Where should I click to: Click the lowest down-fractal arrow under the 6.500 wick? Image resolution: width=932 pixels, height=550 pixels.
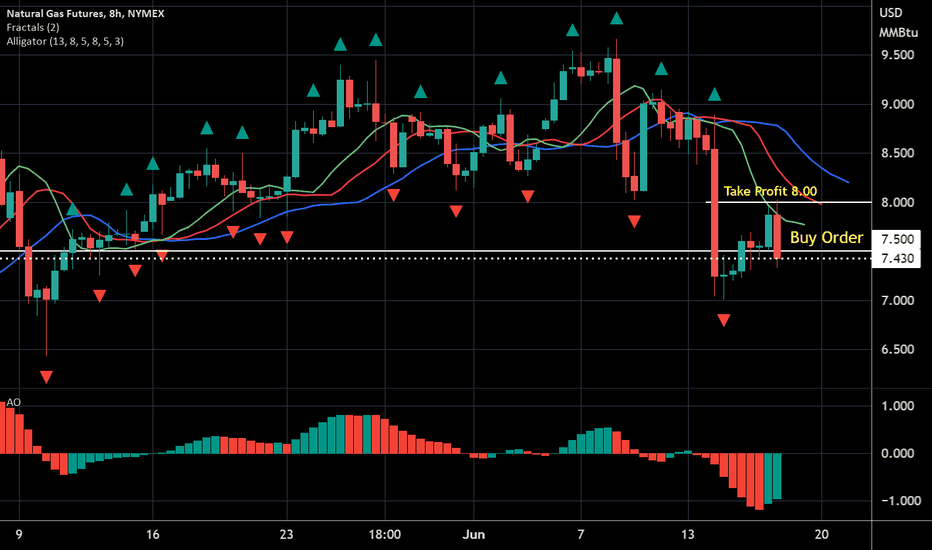(x=46, y=376)
